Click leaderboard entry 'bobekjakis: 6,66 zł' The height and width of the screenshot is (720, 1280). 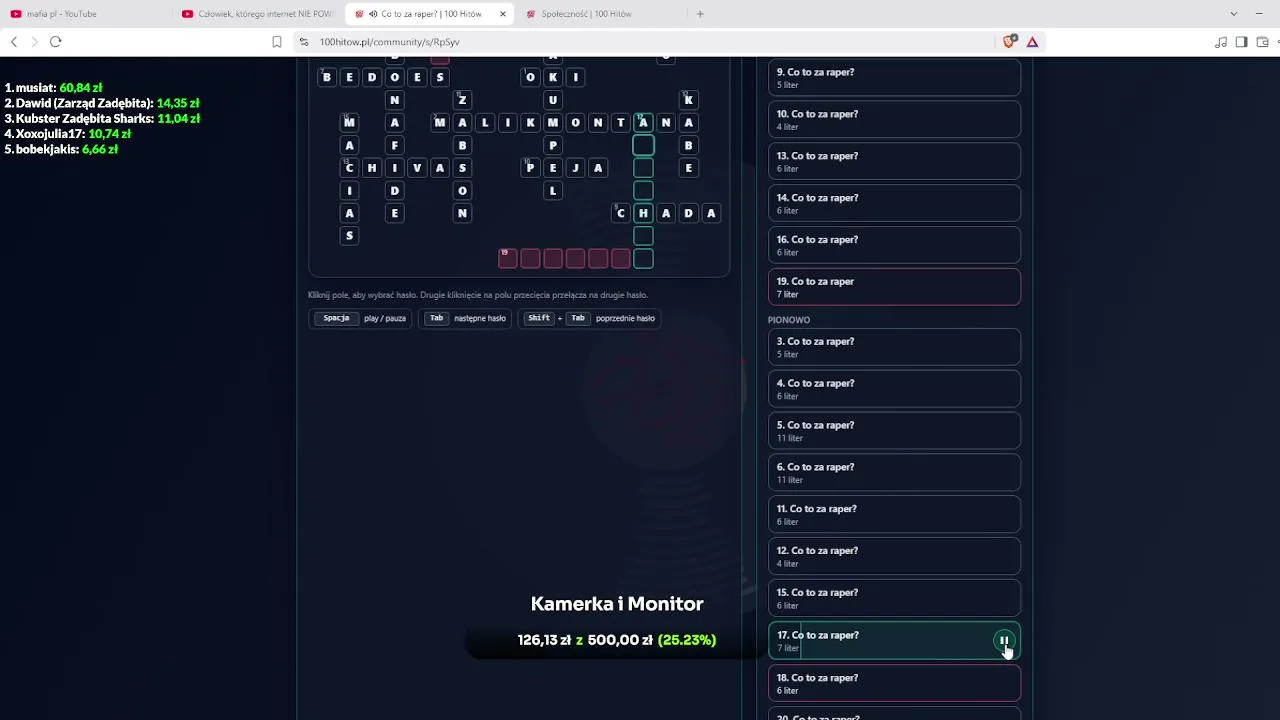click(61, 149)
